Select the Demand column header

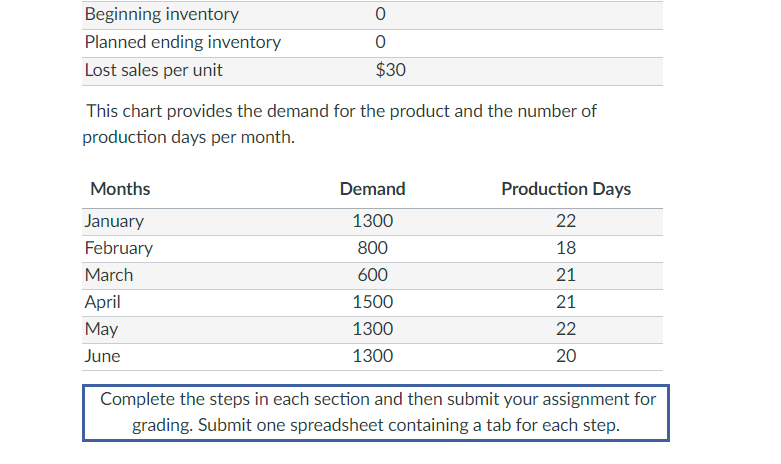coord(372,188)
